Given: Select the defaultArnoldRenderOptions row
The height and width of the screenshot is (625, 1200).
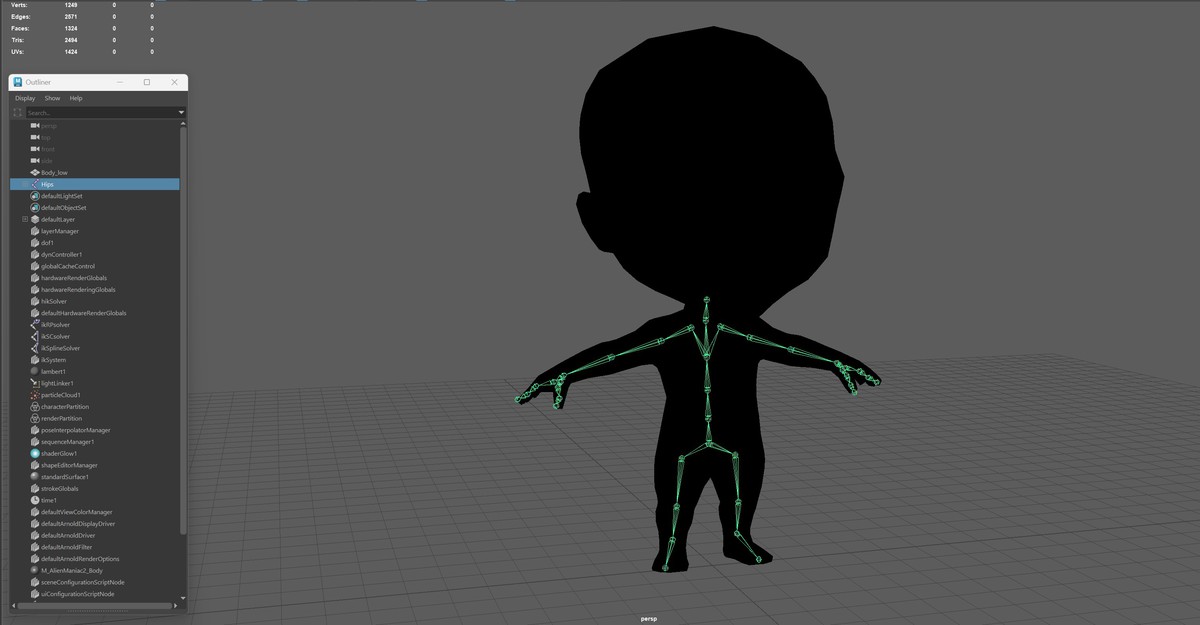Looking at the screenshot, I should coord(95,559).
